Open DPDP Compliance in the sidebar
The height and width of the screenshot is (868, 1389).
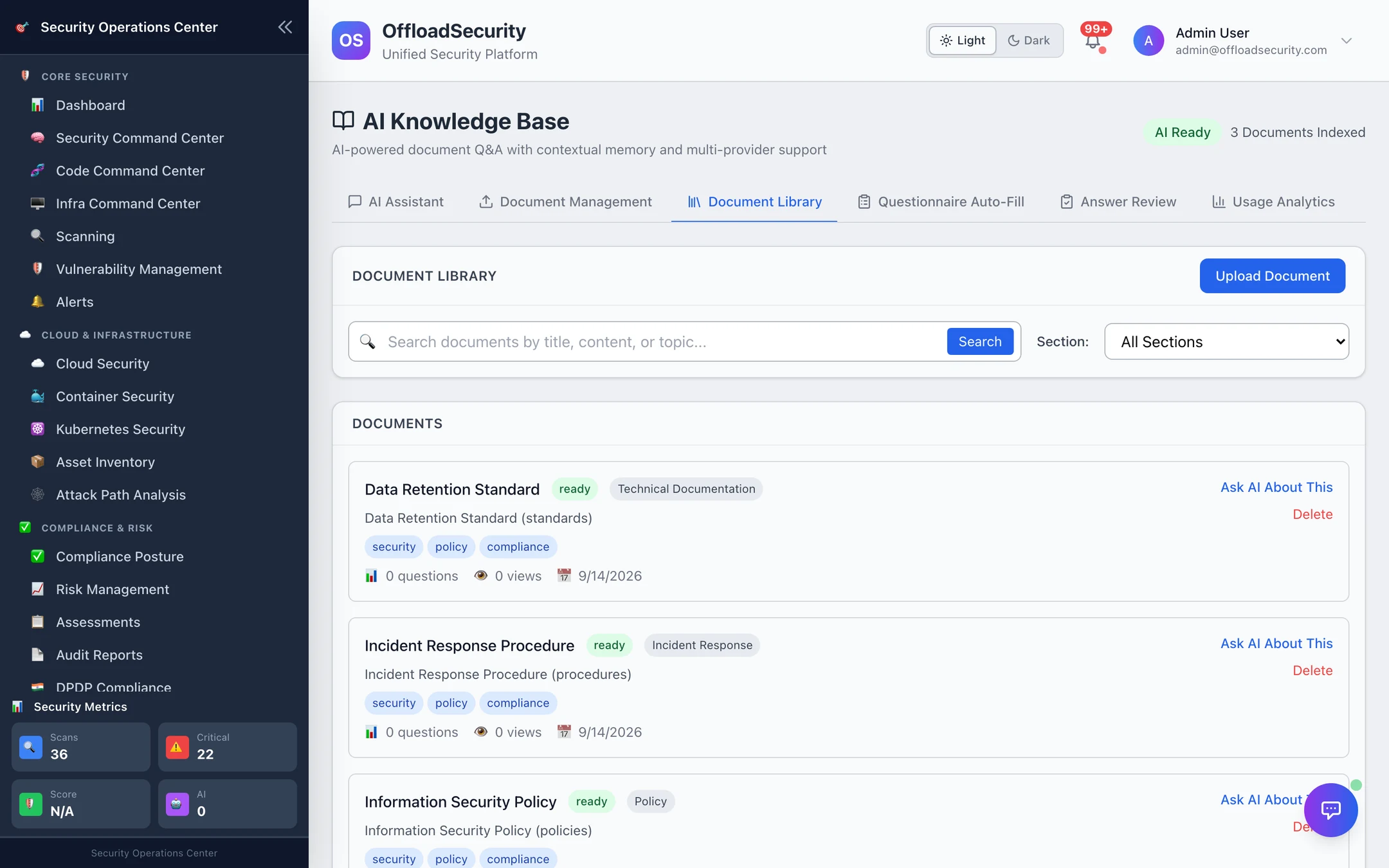pyautogui.click(x=113, y=687)
